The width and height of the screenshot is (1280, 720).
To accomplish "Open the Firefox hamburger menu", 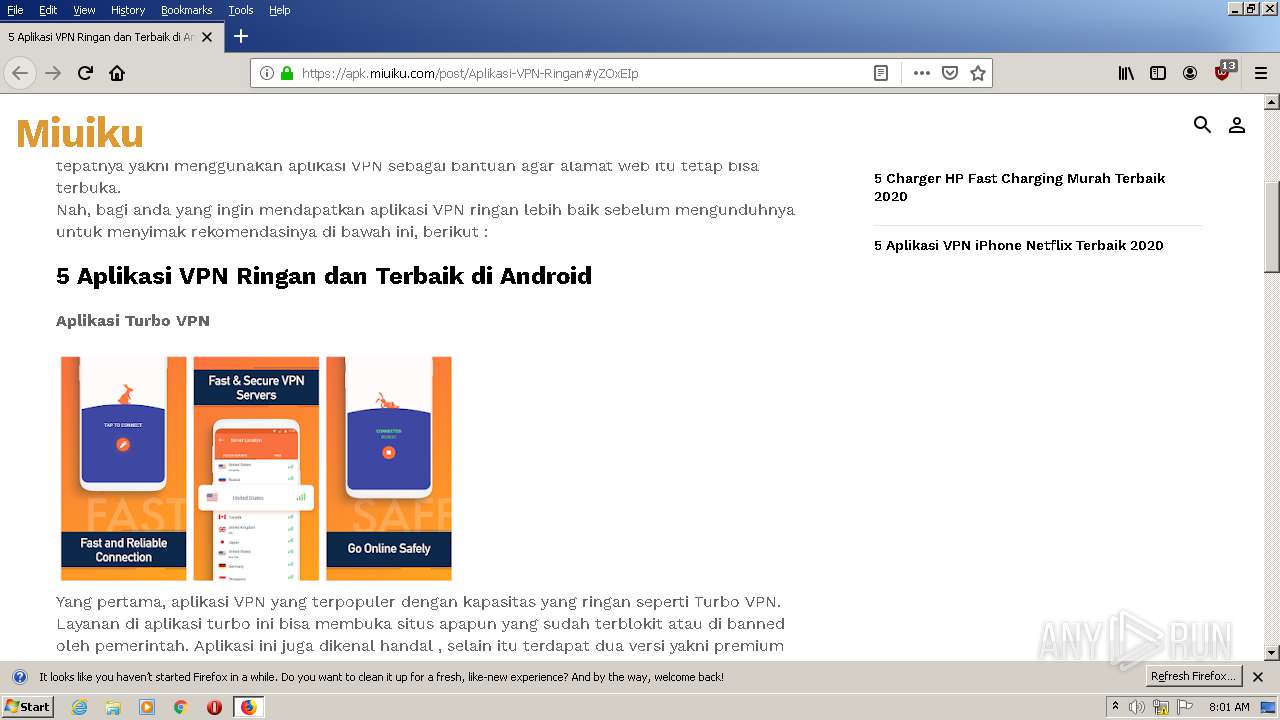I will [x=1261, y=73].
